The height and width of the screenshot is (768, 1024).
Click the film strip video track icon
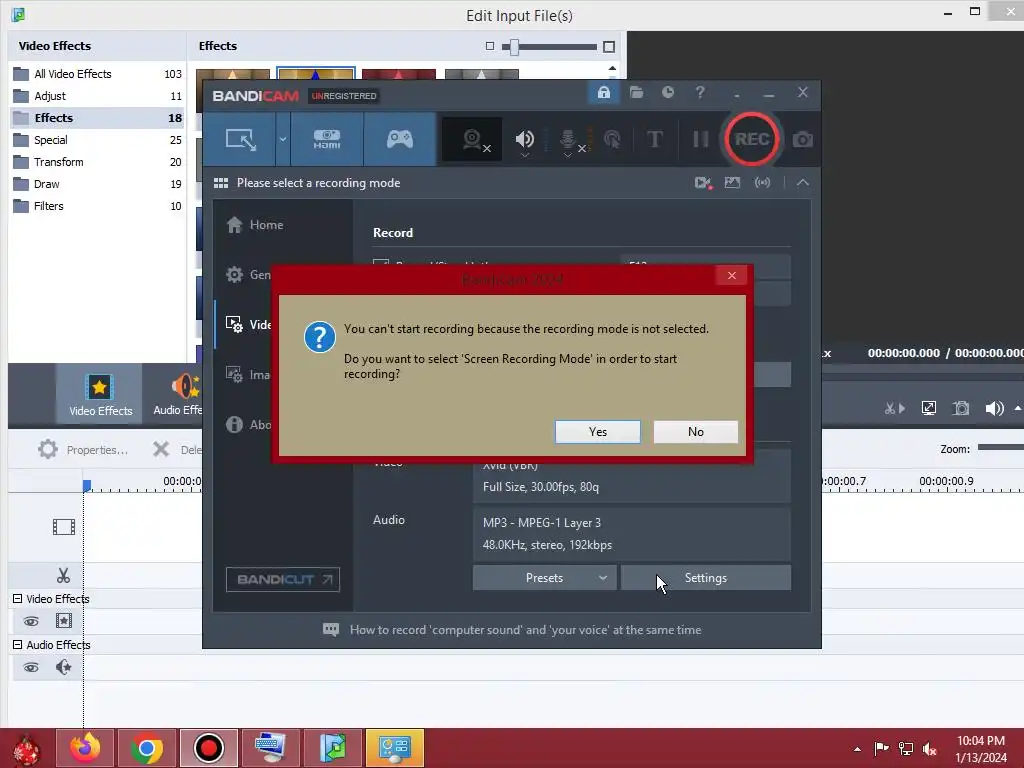pos(63,526)
